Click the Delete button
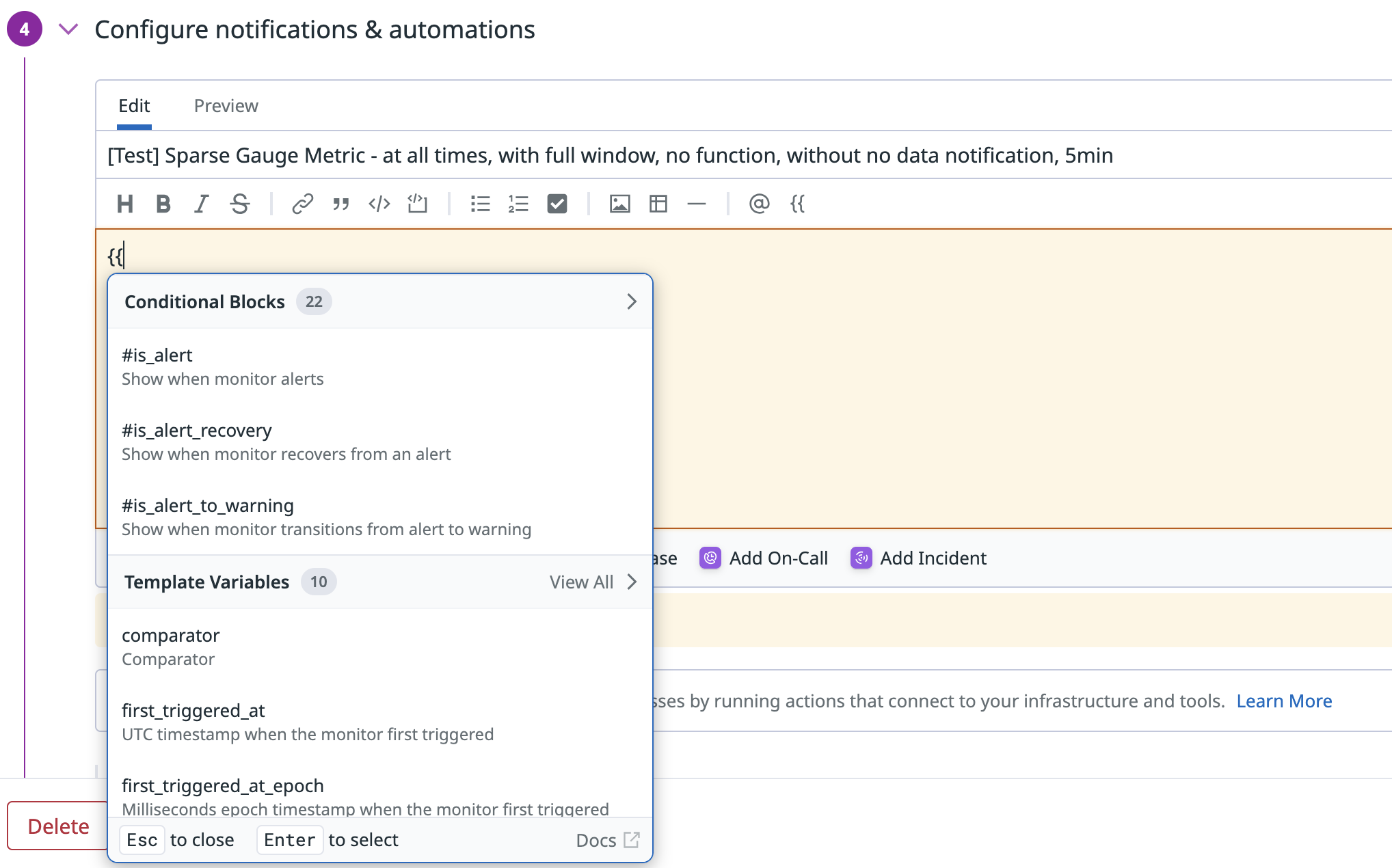Viewport: 1392px width, 868px height. [x=58, y=826]
